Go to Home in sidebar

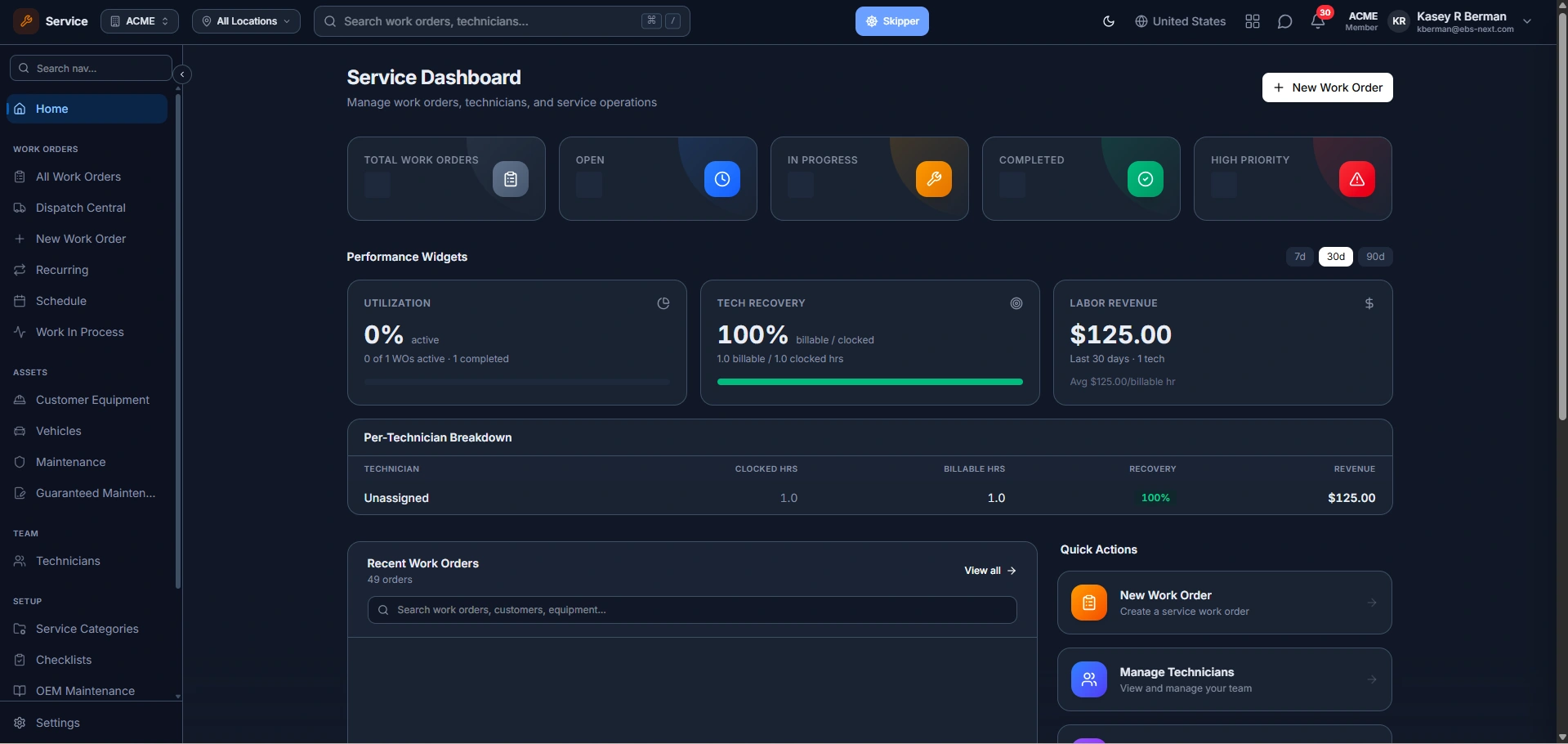[87, 109]
